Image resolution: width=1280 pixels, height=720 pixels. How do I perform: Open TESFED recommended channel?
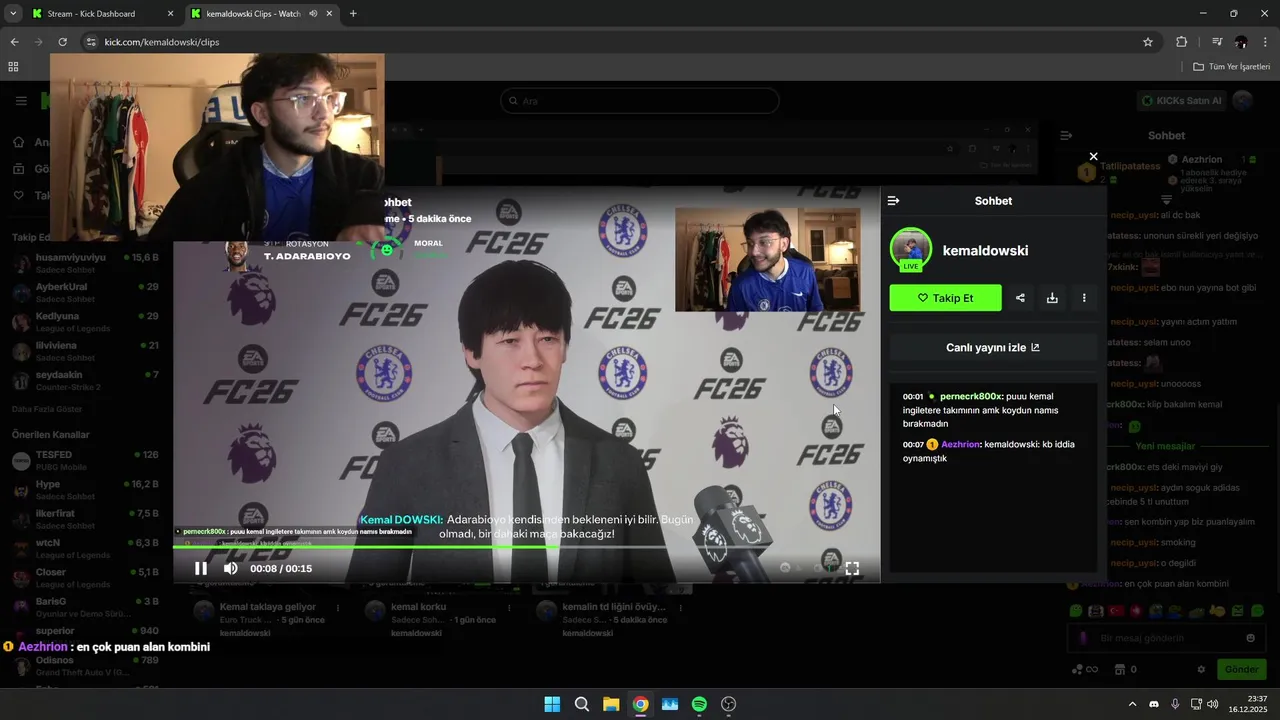[85, 460]
